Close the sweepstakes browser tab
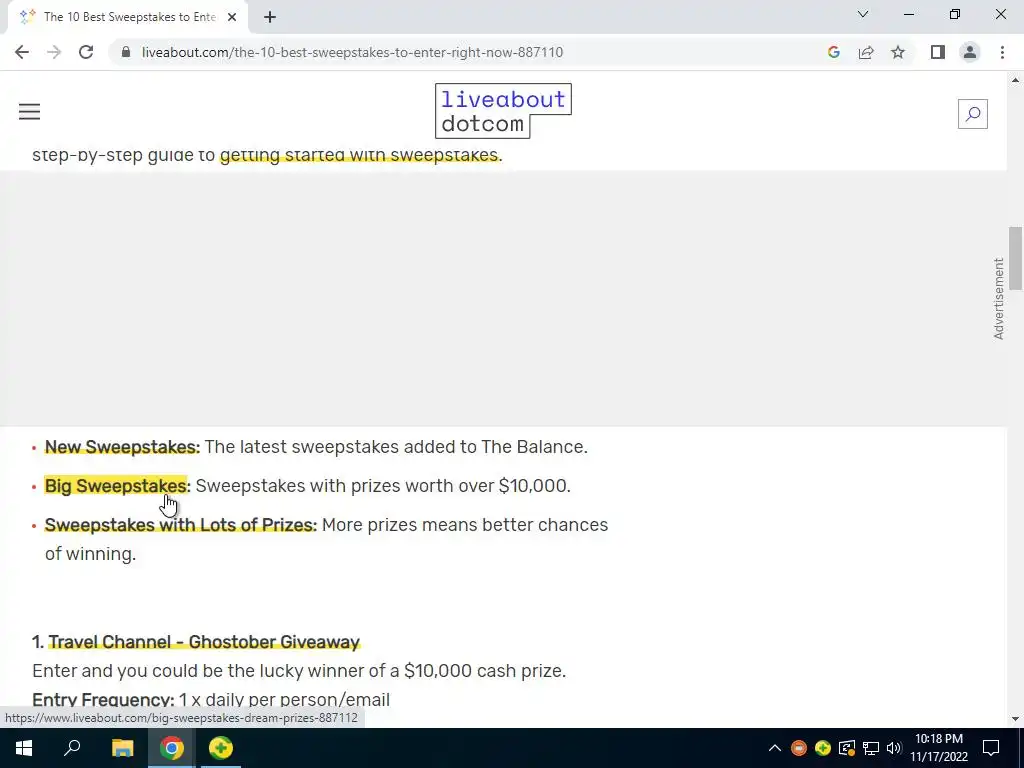This screenshot has width=1024, height=768. (232, 17)
